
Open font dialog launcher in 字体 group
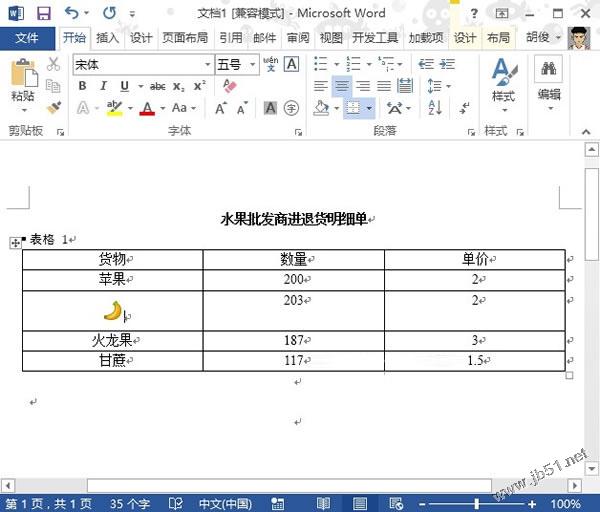(x=298, y=132)
